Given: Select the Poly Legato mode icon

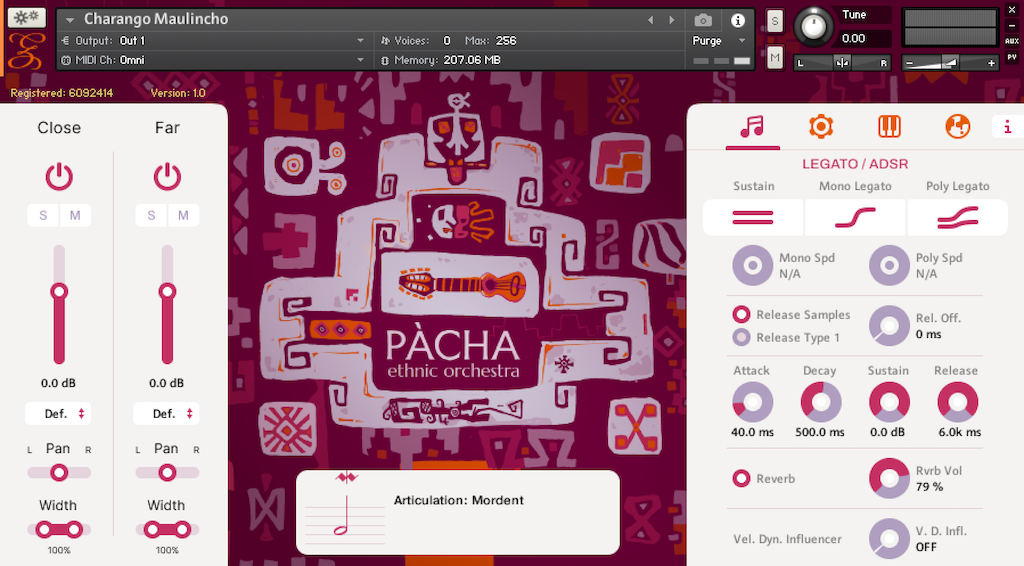Looking at the screenshot, I should (x=957, y=217).
